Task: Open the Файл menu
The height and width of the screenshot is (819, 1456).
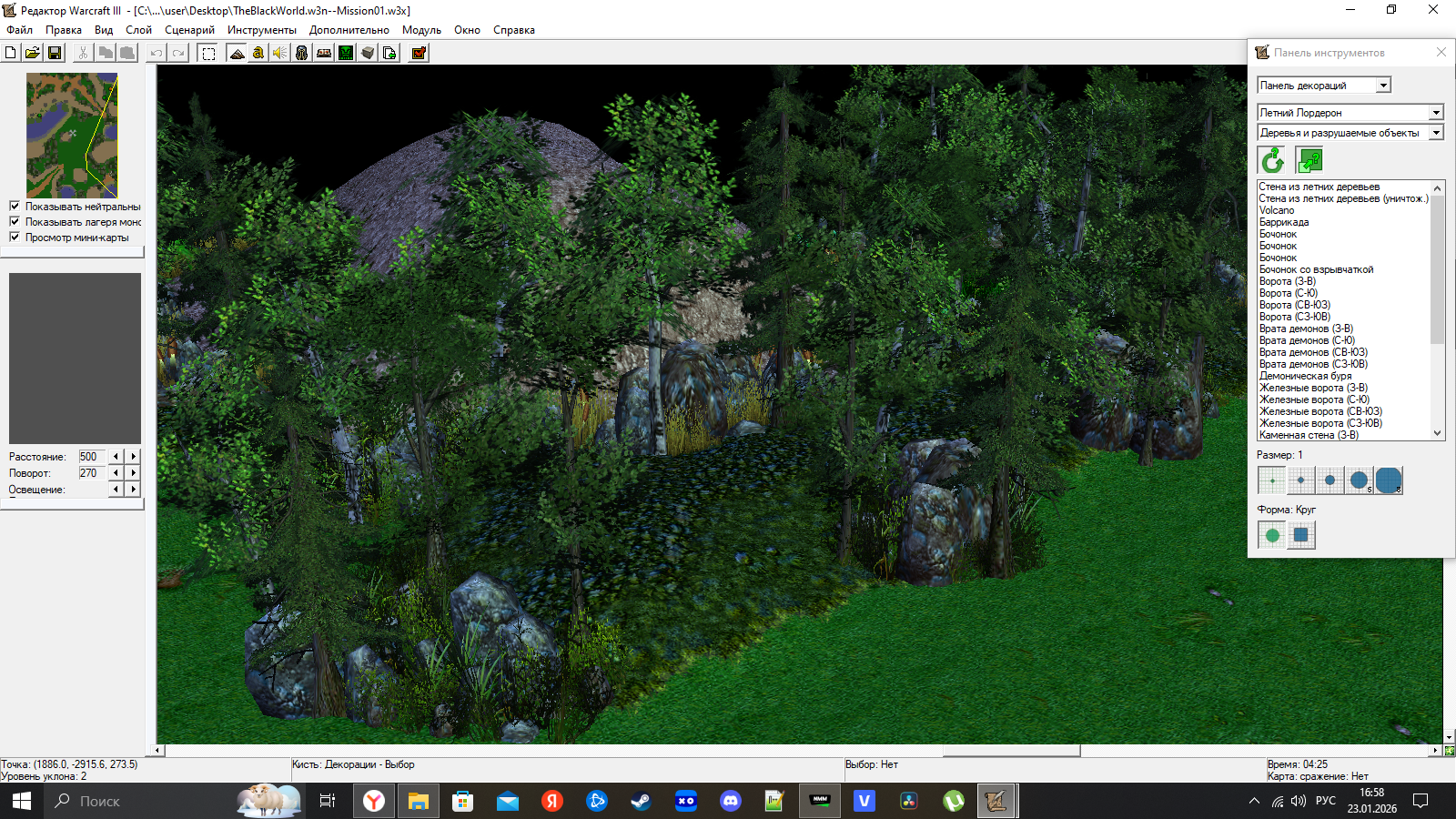Action: pos(19,30)
